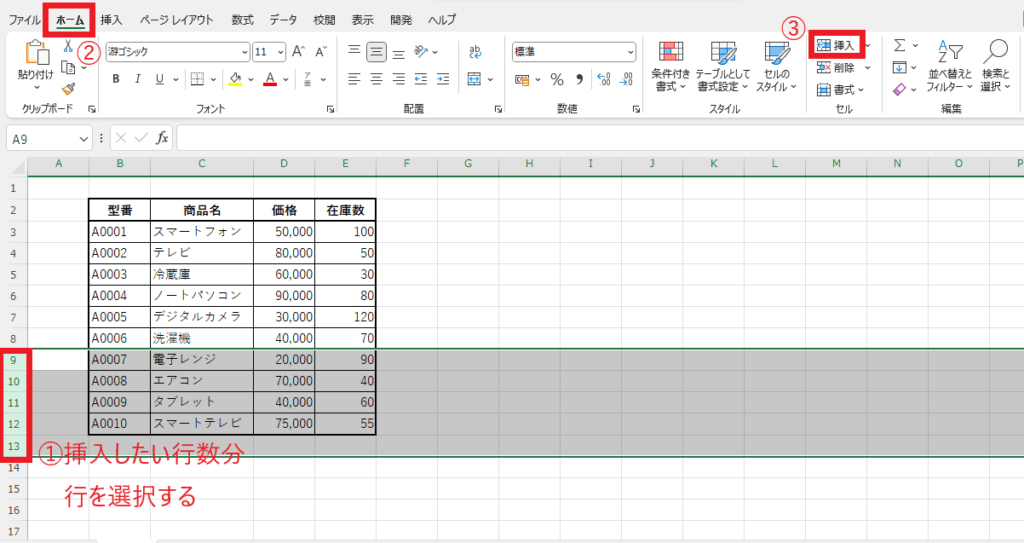
Task: Click the Paste (貼り付け) clipboard icon
Action: (36, 54)
